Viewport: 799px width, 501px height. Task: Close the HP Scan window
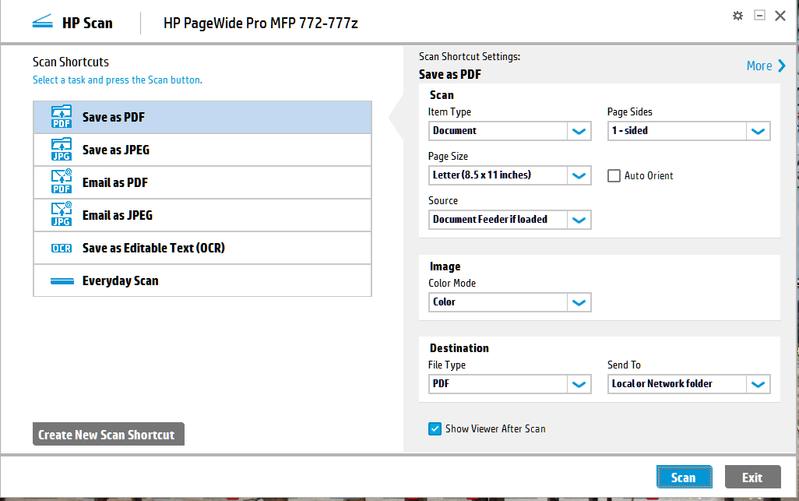780,16
